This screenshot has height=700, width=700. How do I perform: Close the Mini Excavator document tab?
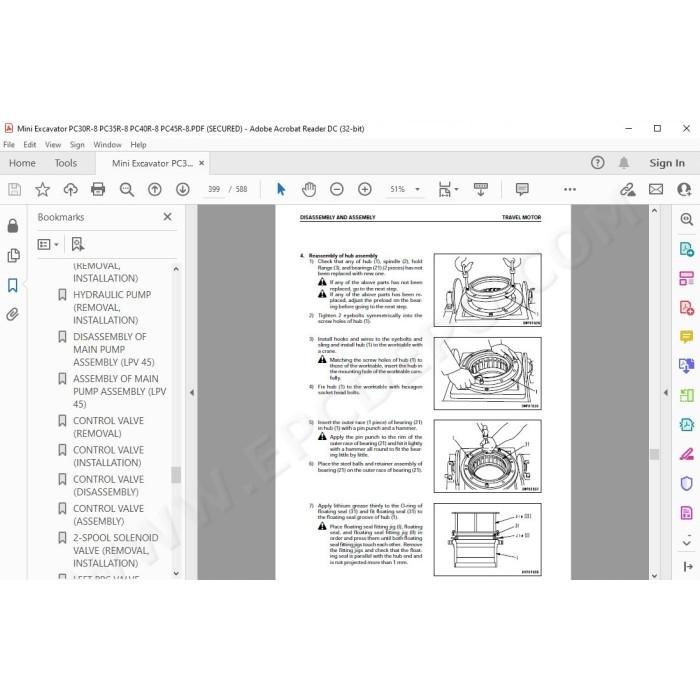pos(202,163)
